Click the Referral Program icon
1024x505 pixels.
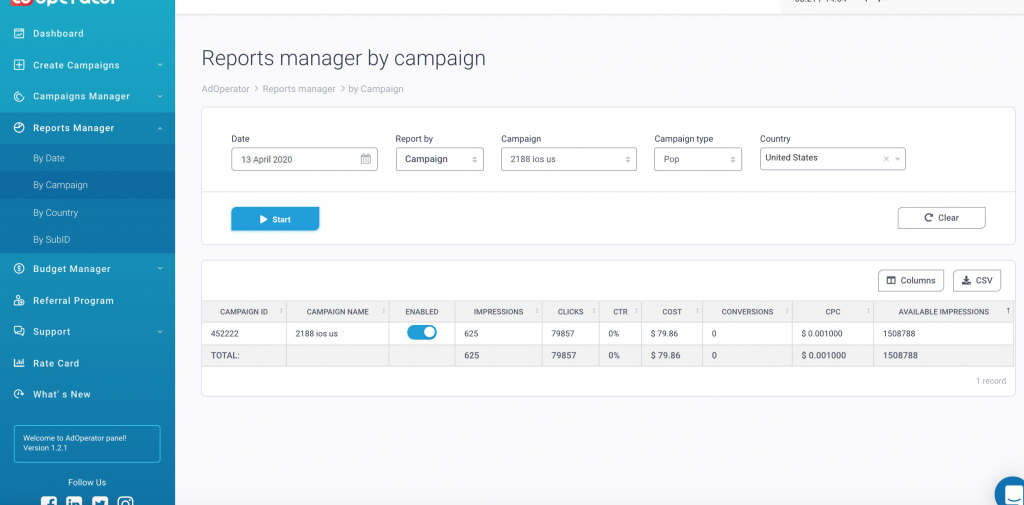click(x=19, y=301)
